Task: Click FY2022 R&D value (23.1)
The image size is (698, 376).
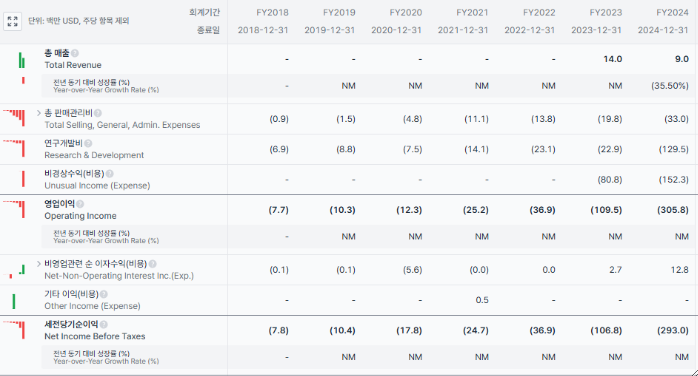Action: 543,150
